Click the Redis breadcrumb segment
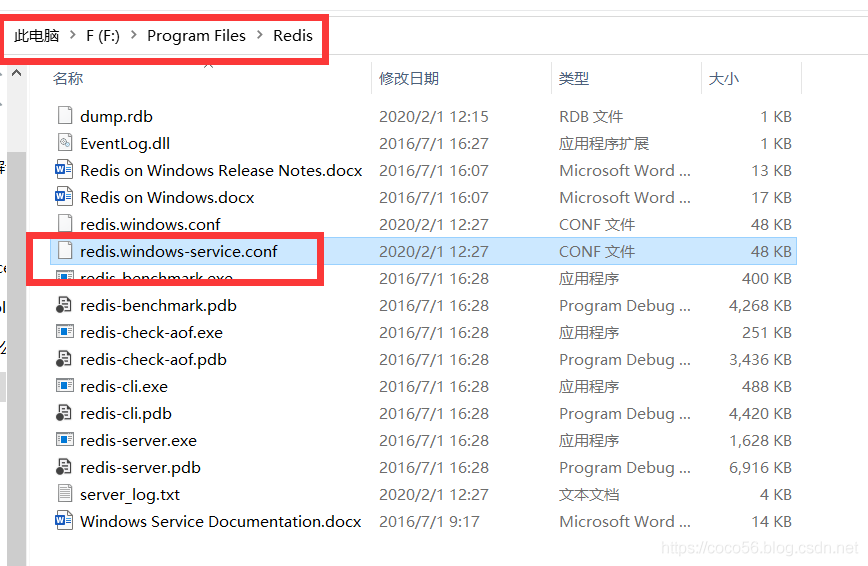This screenshot has height=566, width=868. coord(293,35)
